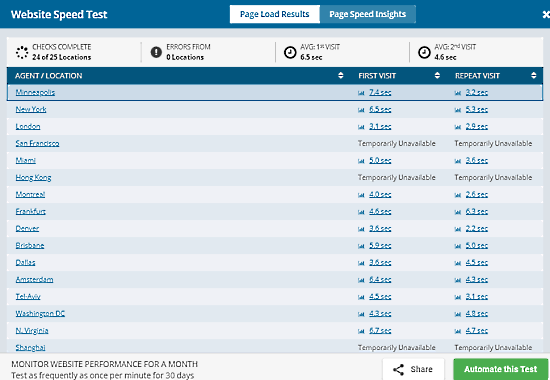Open the Miami location link
The image size is (550, 380).
[26, 160]
